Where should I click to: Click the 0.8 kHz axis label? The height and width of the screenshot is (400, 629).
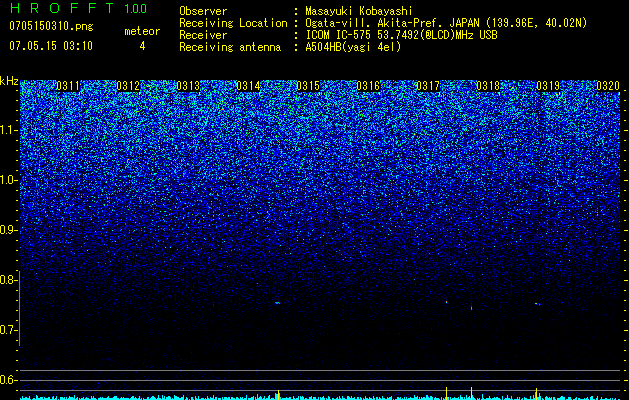point(9,280)
